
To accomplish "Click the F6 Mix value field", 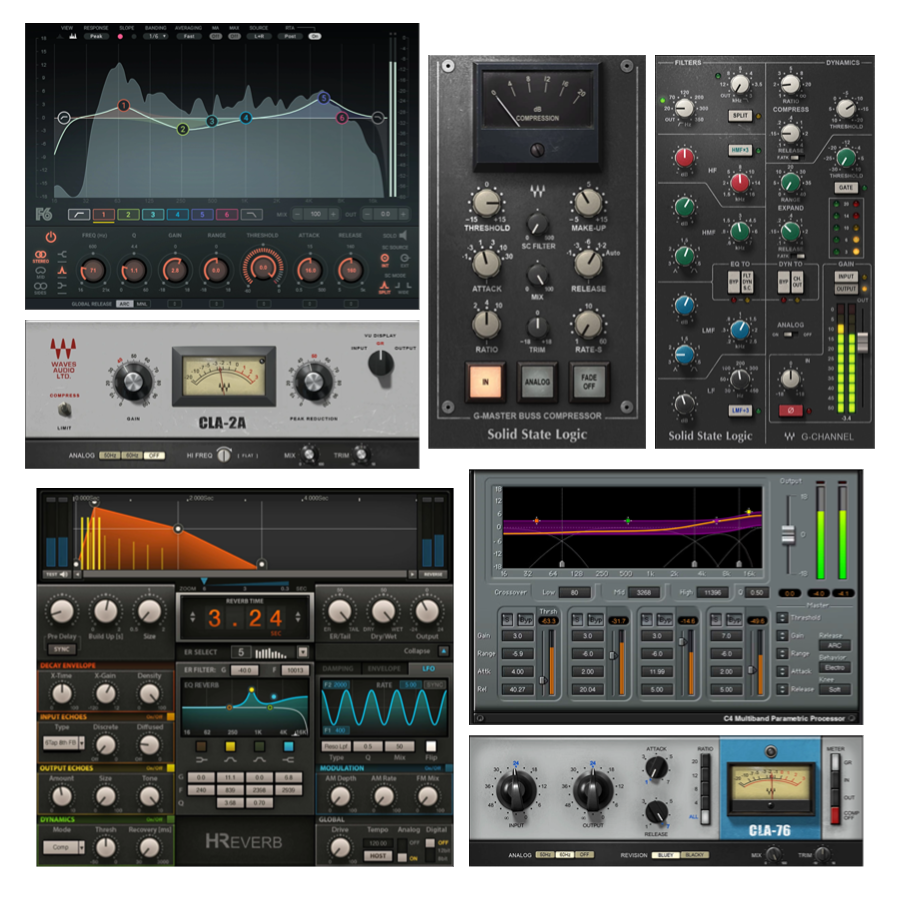I will tap(315, 214).
